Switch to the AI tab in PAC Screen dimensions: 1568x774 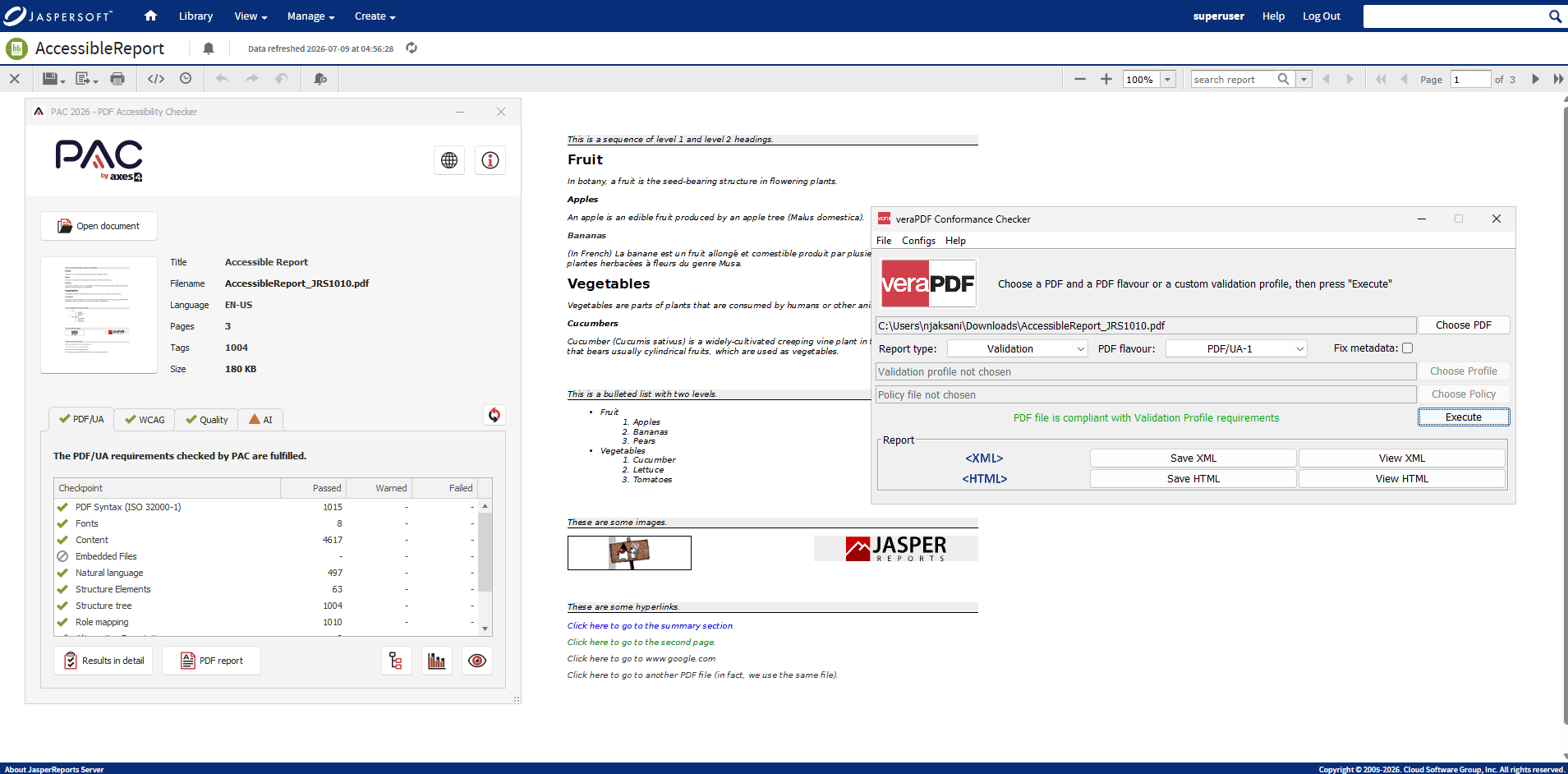260,420
